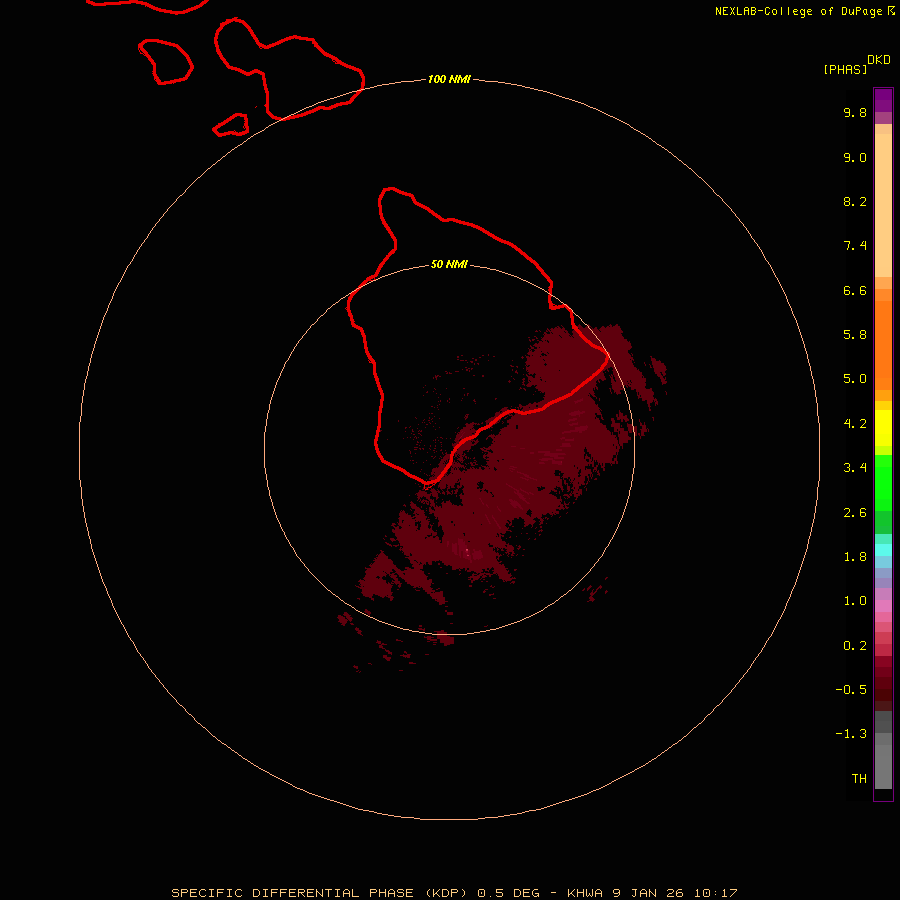Click the 8.2 legend value
Screen dimensions: 900x900
(x=855, y=201)
